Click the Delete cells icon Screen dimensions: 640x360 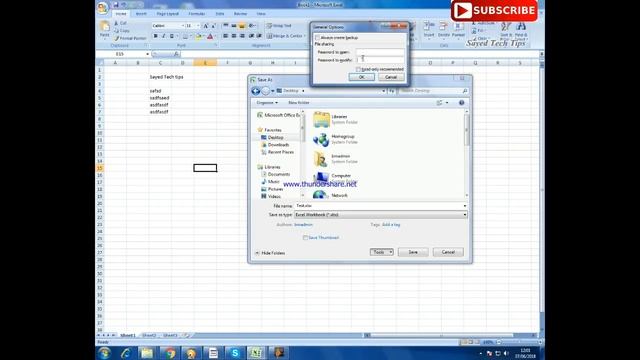point(443,27)
